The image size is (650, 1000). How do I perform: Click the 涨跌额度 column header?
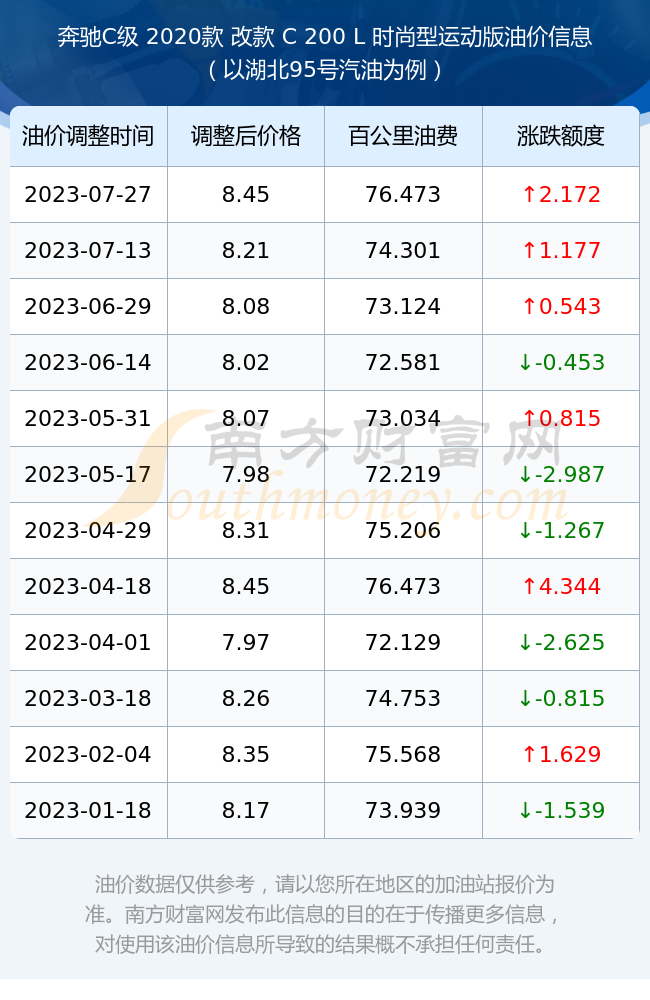(x=561, y=136)
